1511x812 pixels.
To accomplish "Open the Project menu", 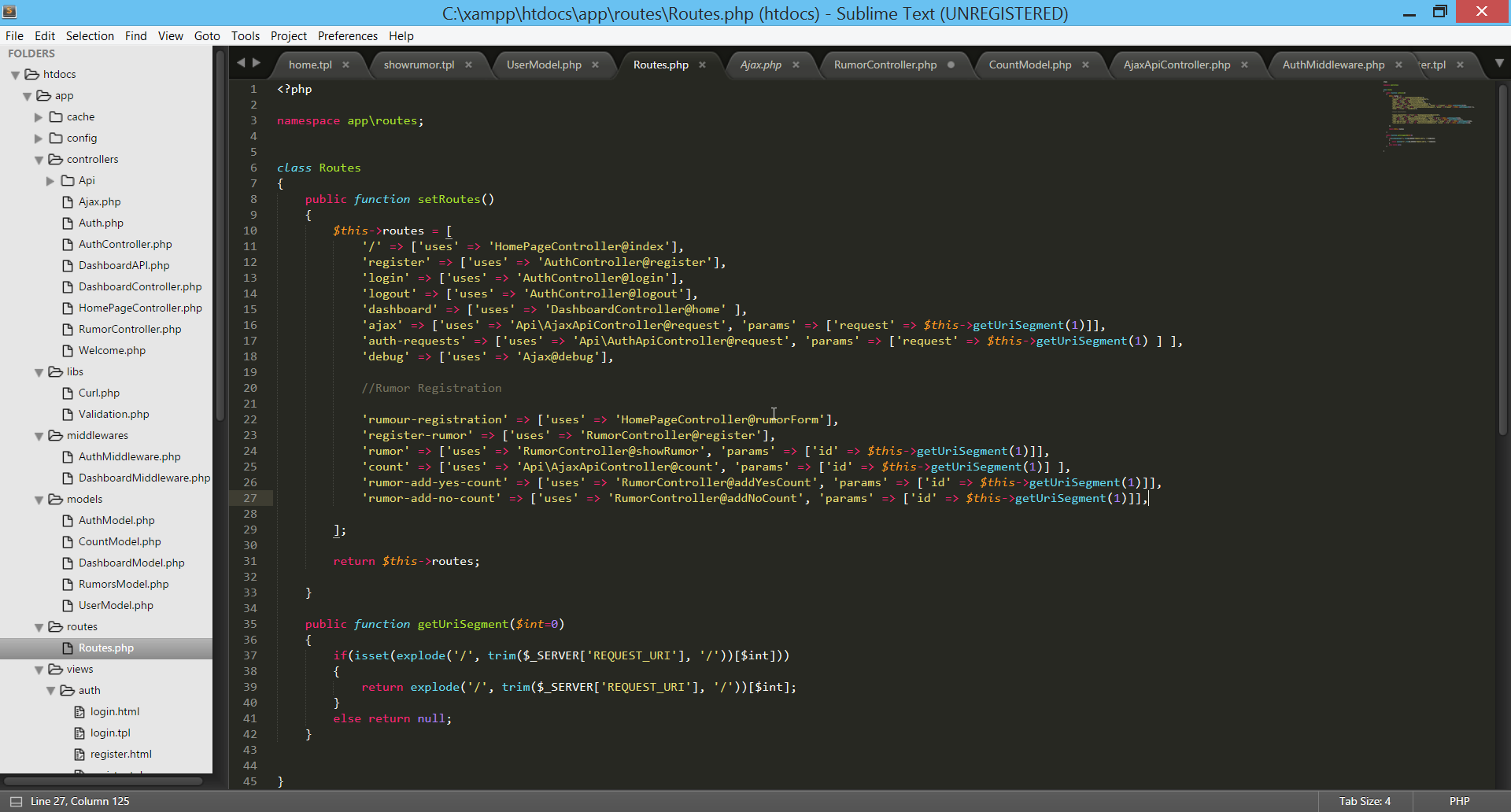I will click(x=289, y=36).
